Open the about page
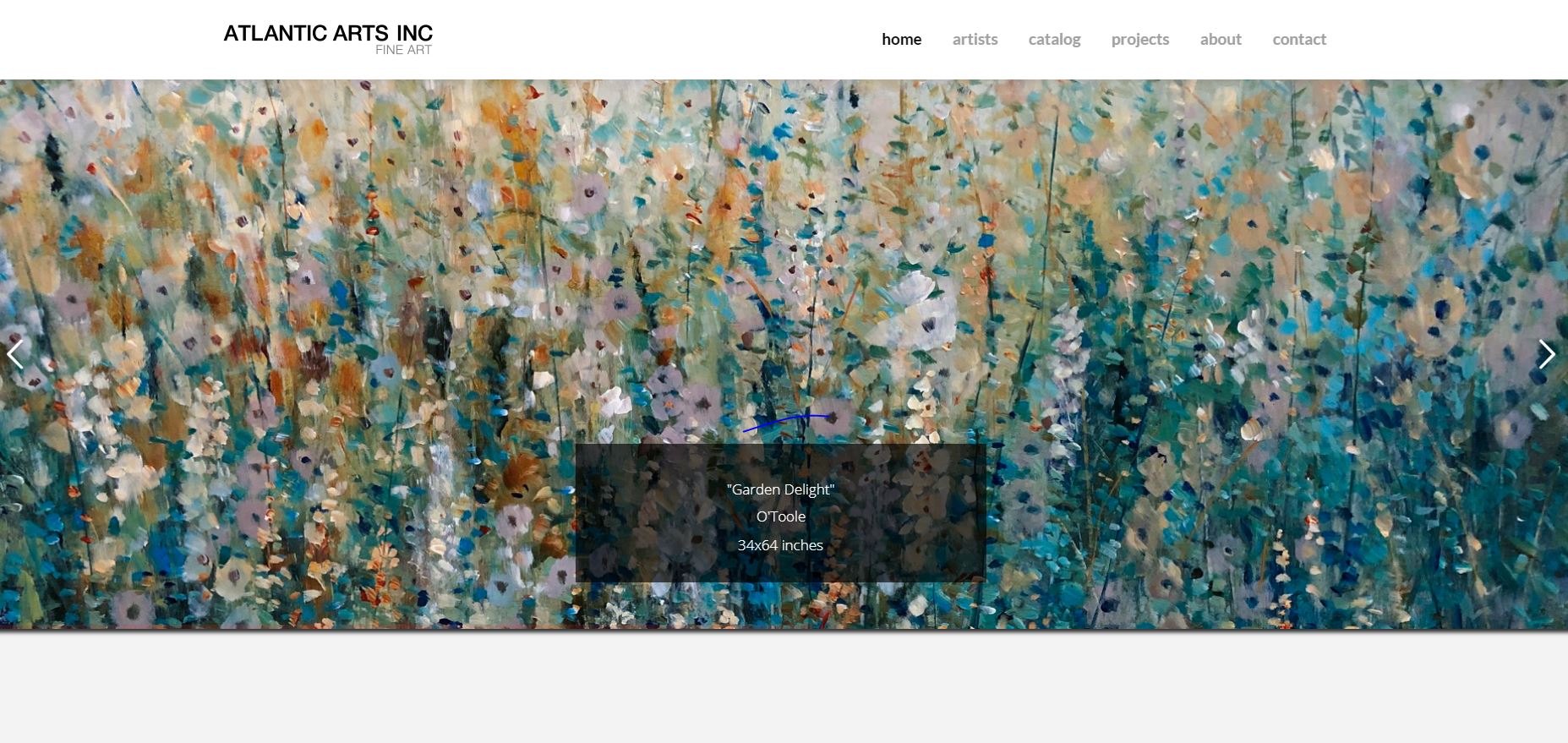This screenshot has width=1568, height=743. click(x=1221, y=39)
